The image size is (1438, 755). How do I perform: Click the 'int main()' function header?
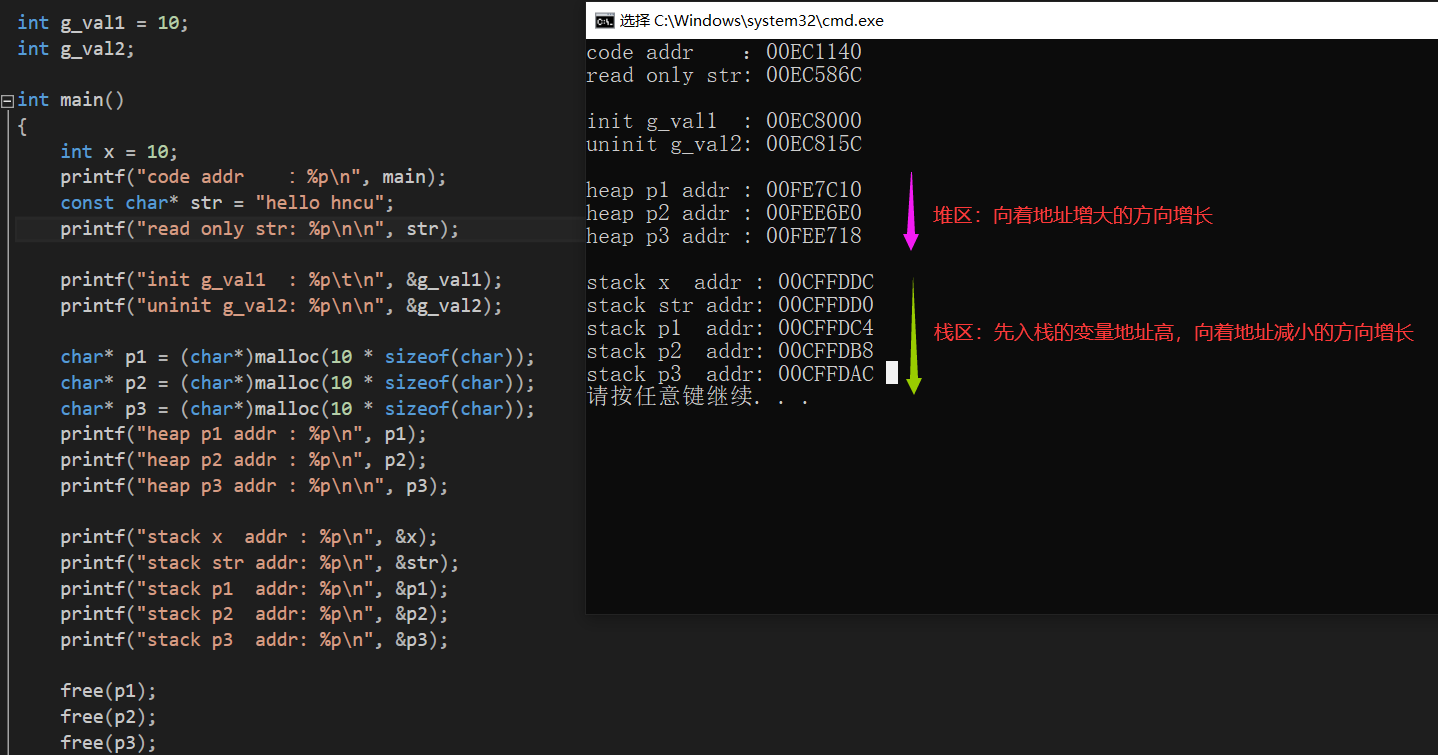pos(71,100)
